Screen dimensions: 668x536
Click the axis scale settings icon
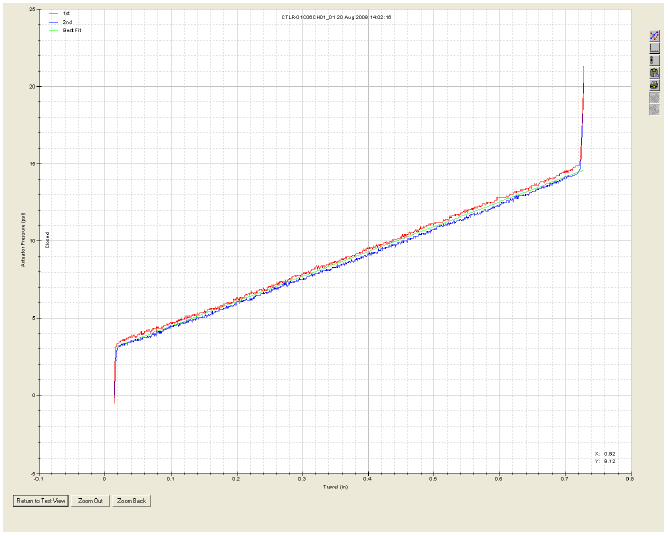[x=654, y=48]
